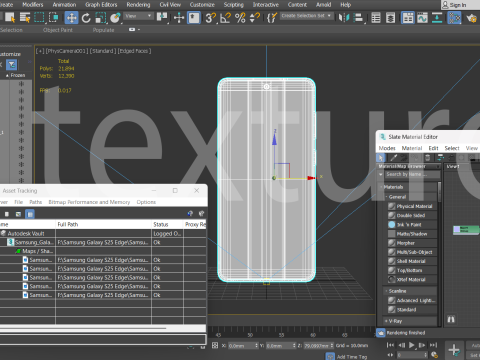The image size is (480, 360).
Task: Select Ink 'n Paint material
Action: 412,225
